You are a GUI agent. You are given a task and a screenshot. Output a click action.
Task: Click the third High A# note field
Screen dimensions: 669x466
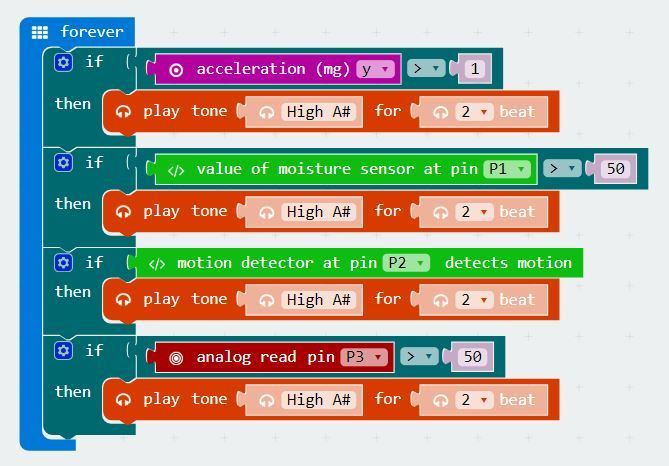(318, 300)
